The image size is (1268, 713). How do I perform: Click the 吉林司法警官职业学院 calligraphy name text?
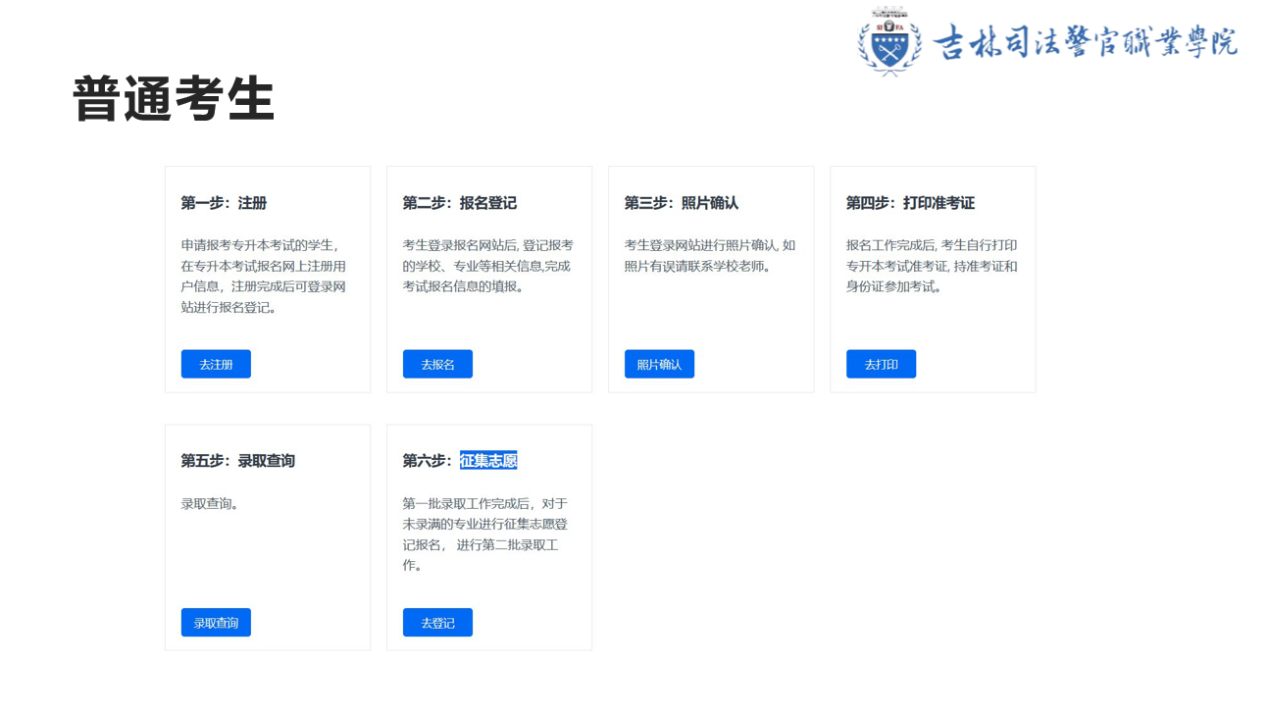click(x=1084, y=42)
